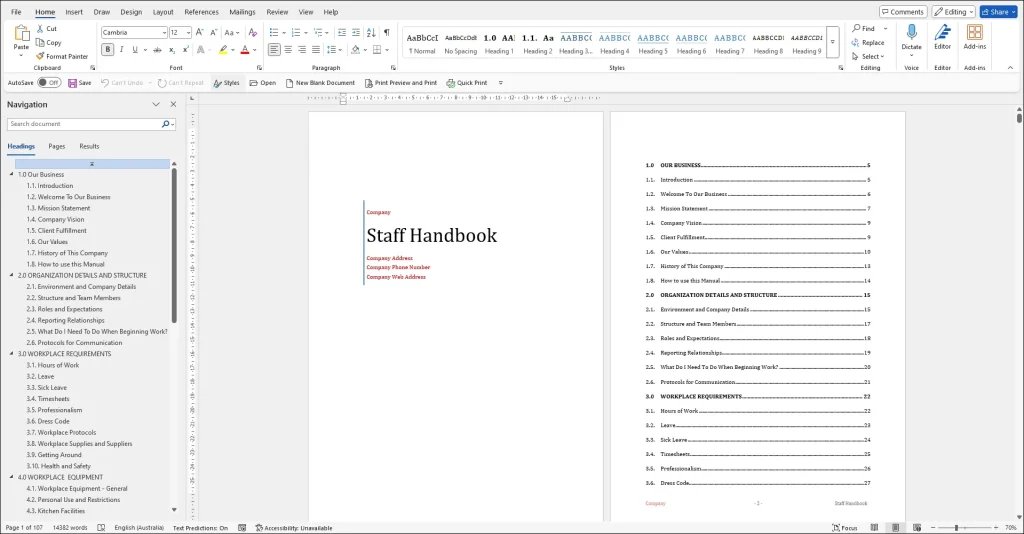Apply superscript formatting
The width and height of the screenshot is (1024, 534).
[x=185, y=50]
